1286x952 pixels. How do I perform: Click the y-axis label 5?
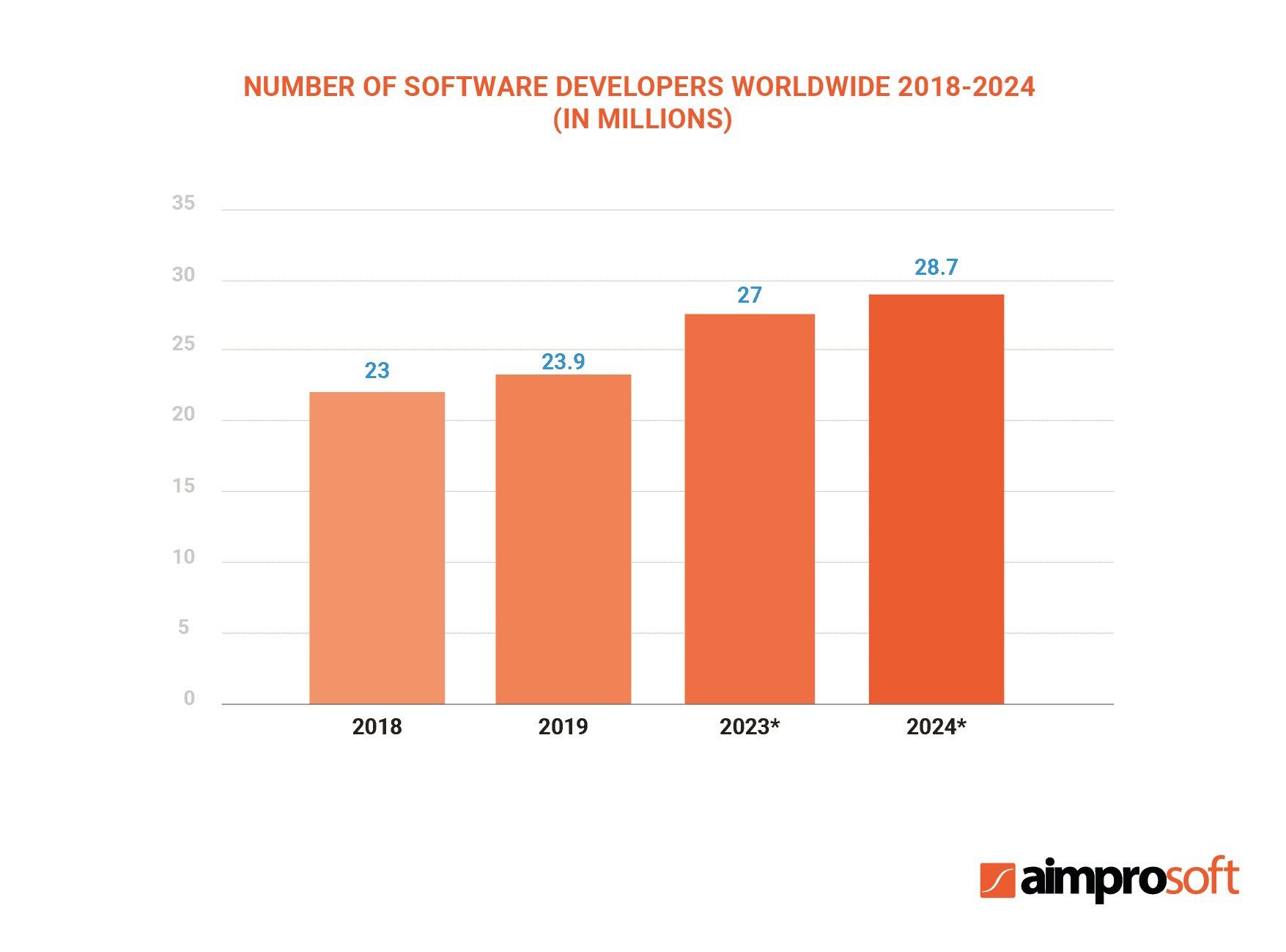[184, 627]
